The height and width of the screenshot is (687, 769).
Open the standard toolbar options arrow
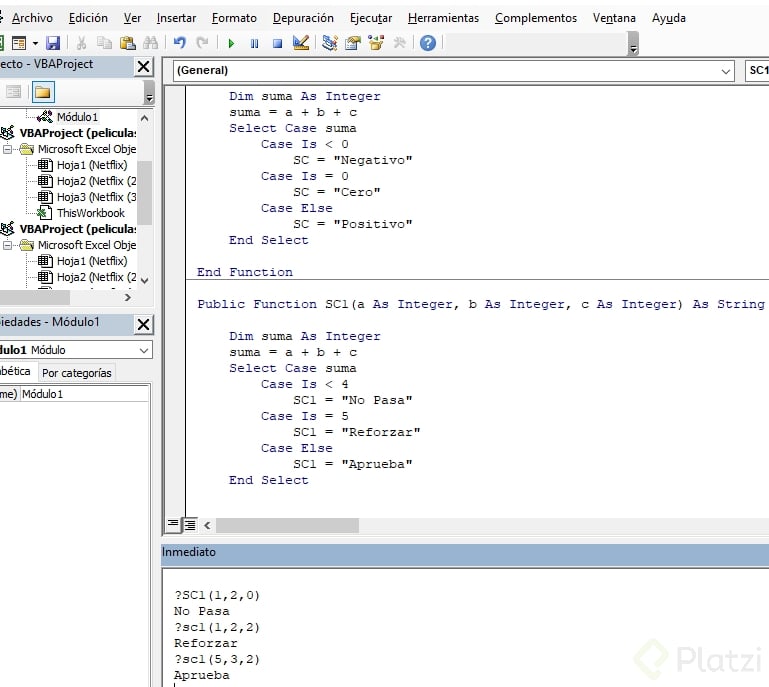[633, 44]
